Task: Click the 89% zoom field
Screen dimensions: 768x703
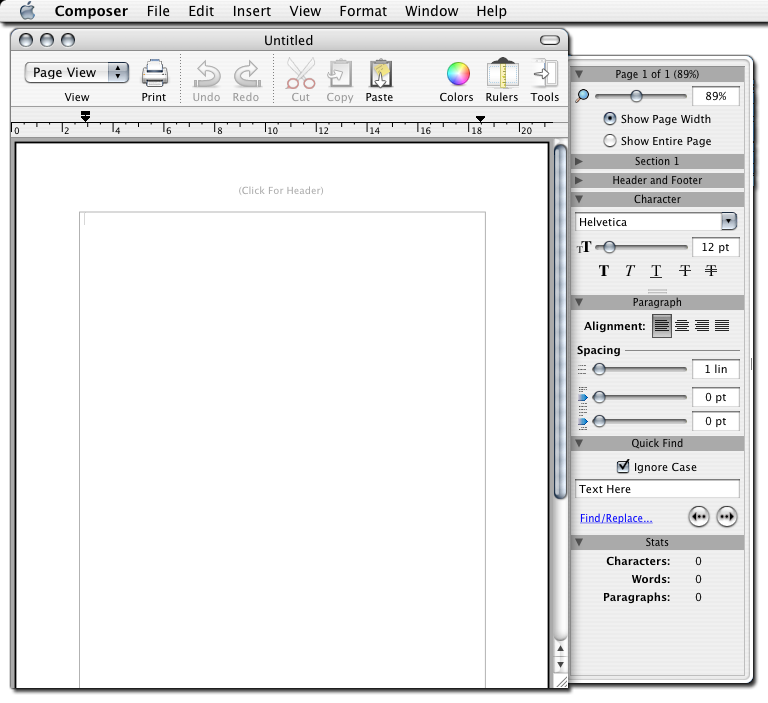Action: tap(716, 96)
